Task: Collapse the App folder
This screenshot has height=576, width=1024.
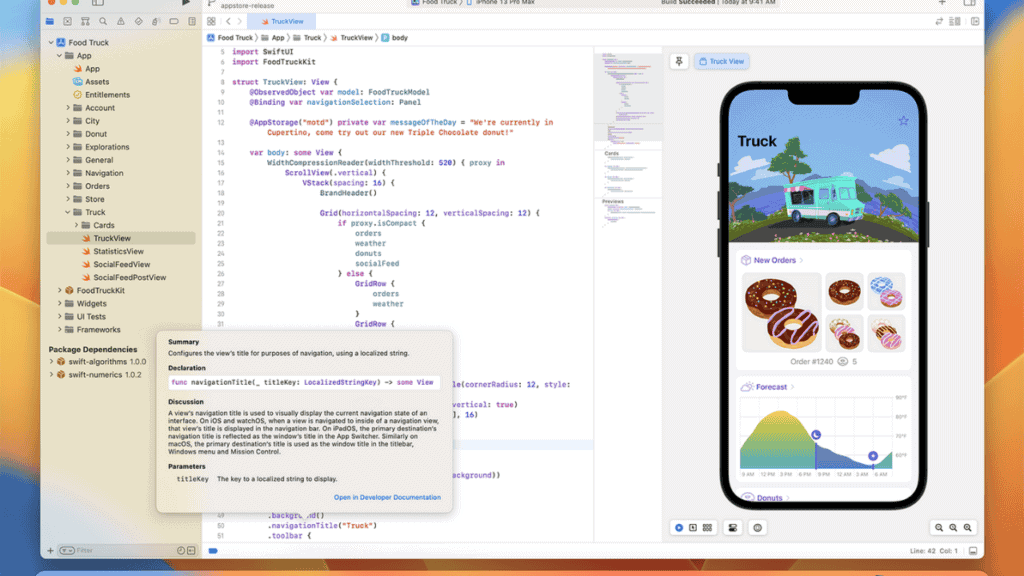Action: (x=59, y=56)
